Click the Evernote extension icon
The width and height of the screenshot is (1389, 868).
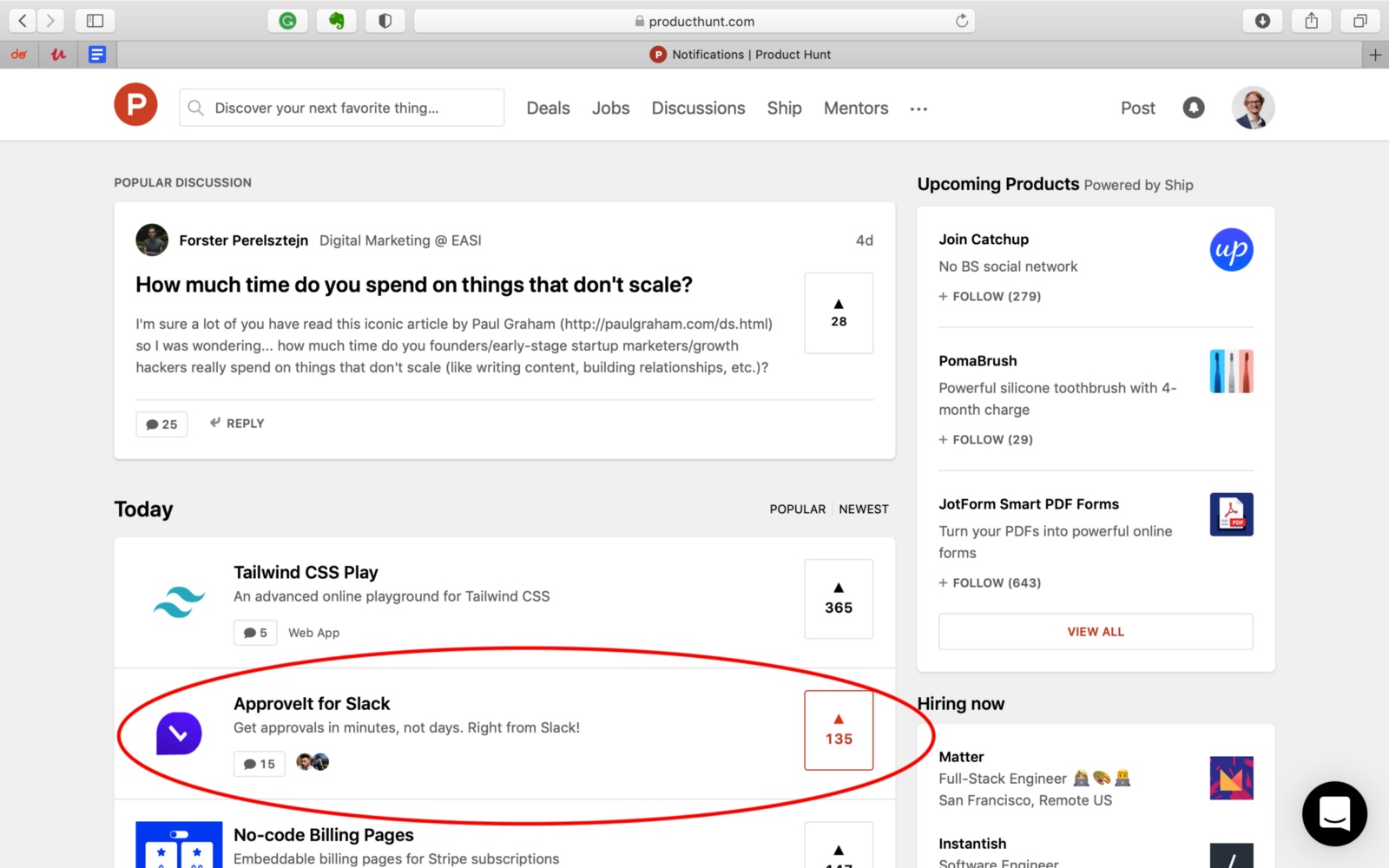pyautogui.click(x=336, y=21)
